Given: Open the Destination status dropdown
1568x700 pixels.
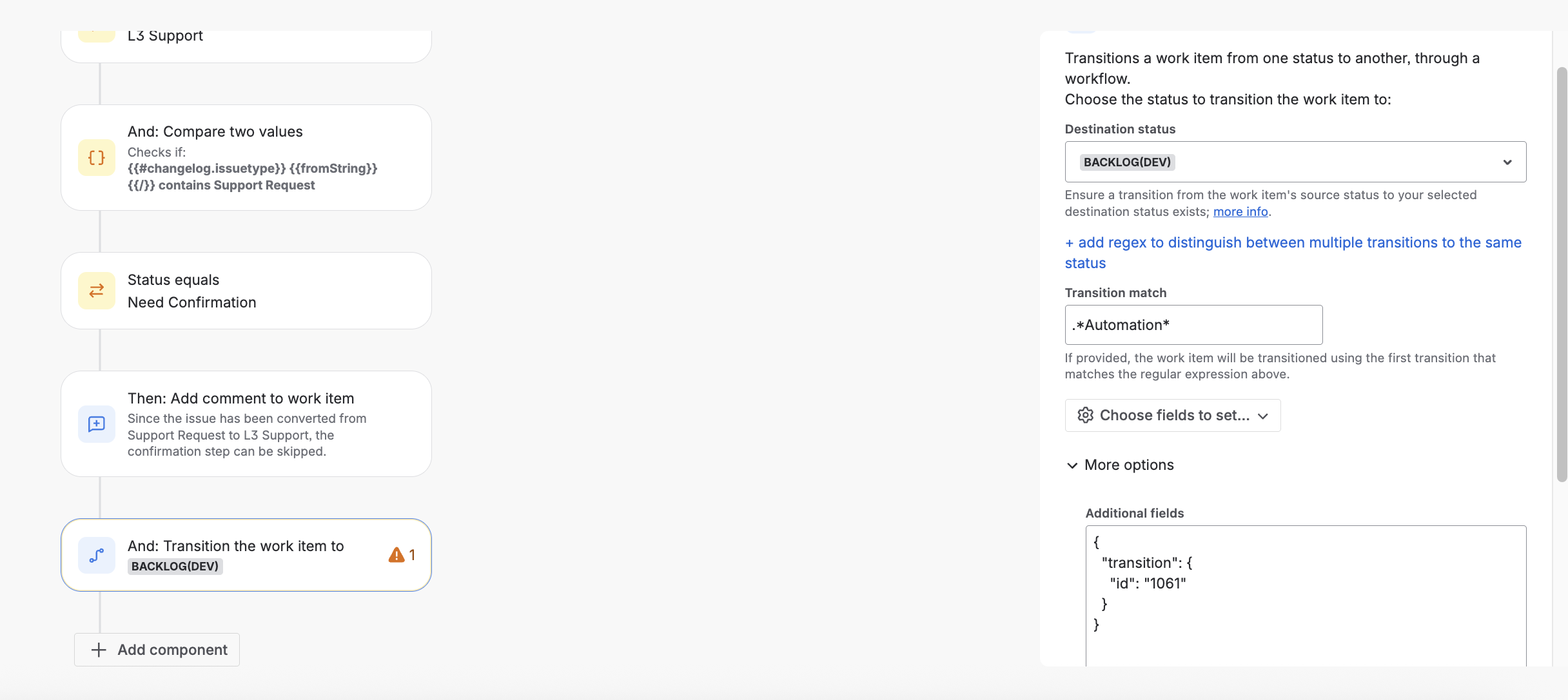Looking at the screenshot, I should 1295,162.
